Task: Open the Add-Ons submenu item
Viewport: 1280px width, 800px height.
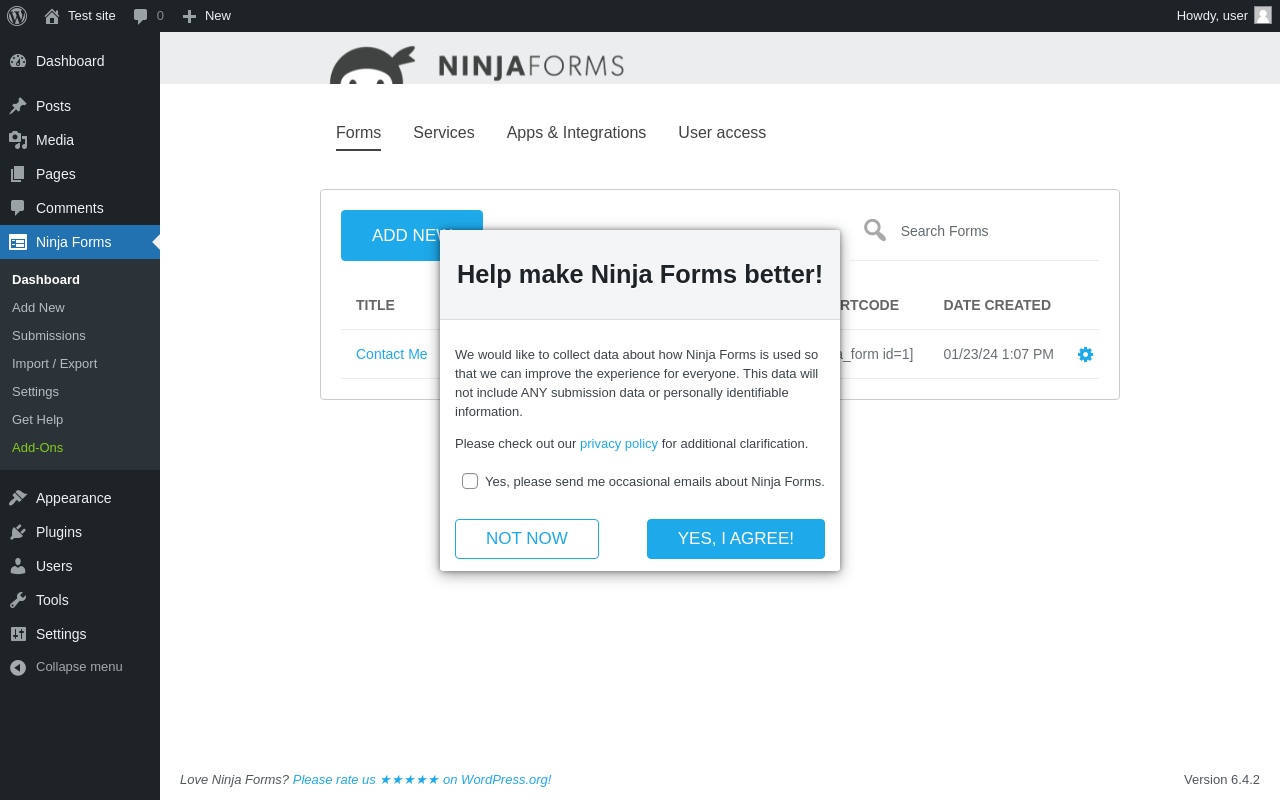Action: pos(37,447)
